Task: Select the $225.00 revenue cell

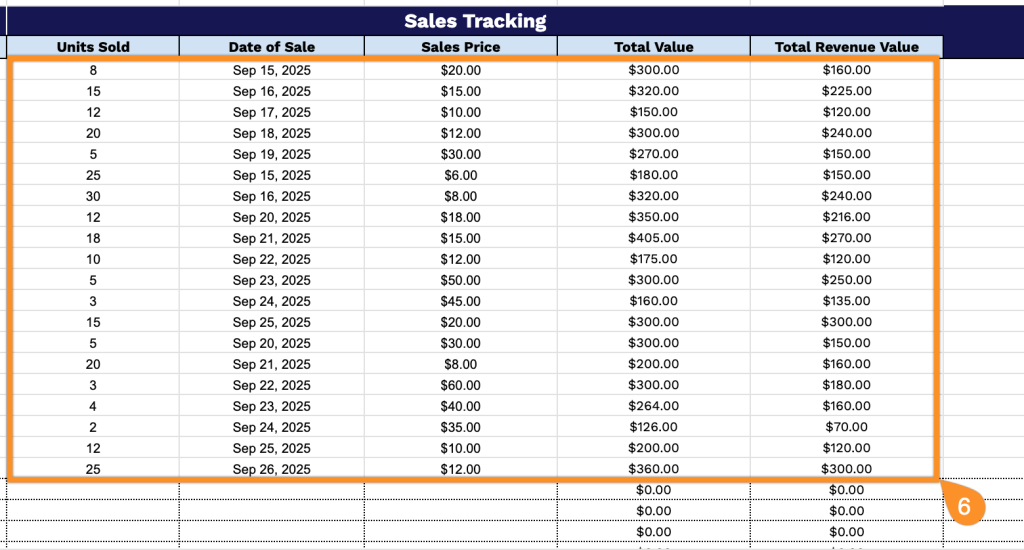Action: click(x=846, y=91)
